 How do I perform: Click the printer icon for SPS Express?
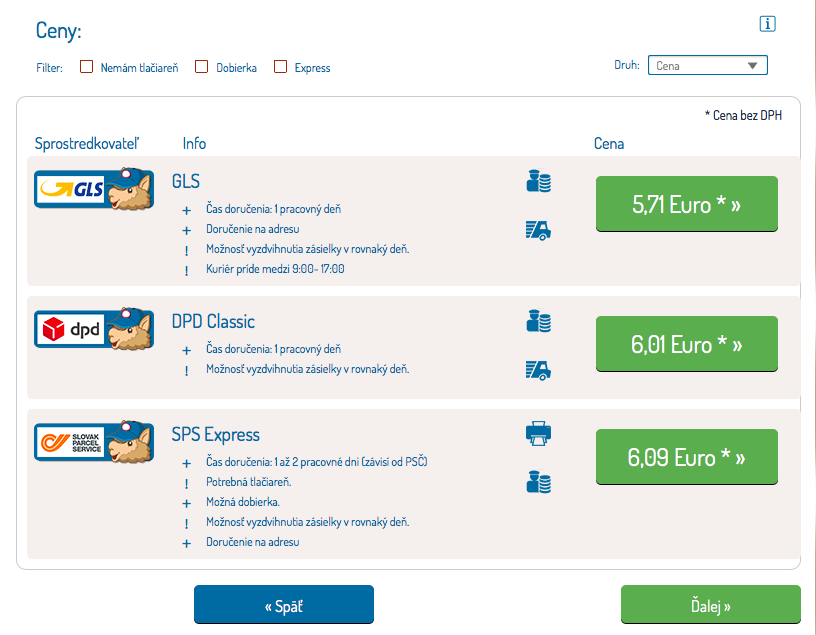[x=539, y=434]
